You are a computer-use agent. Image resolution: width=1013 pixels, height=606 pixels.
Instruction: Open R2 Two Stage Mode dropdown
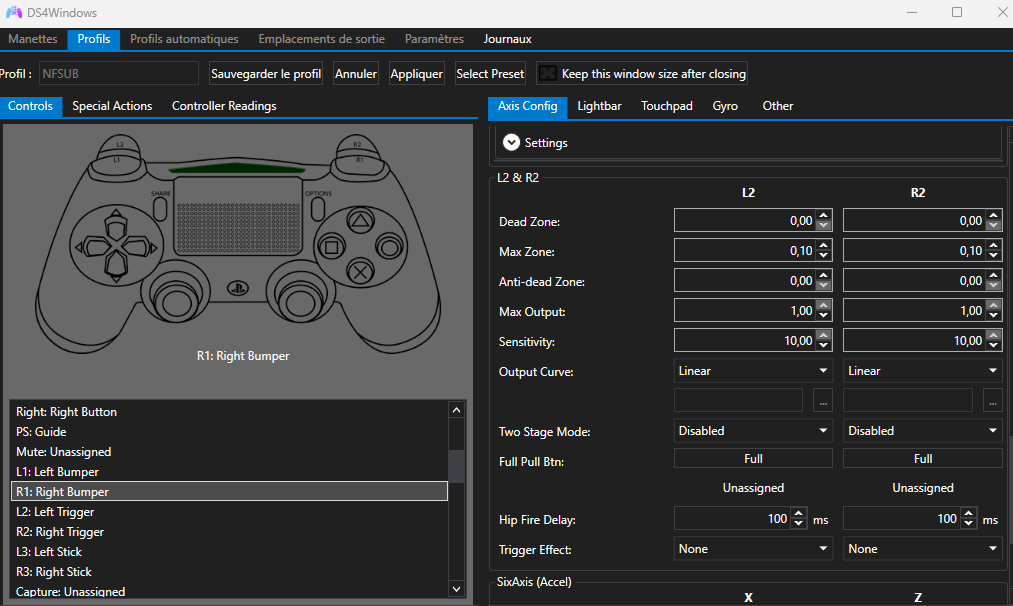pyautogui.click(x=922, y=431)
